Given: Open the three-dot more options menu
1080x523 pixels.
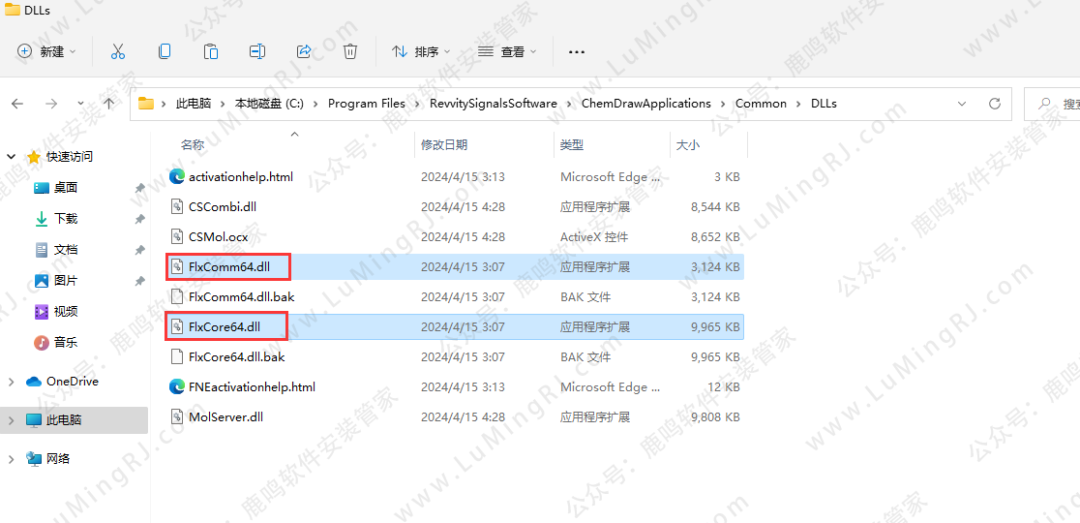Looking at the screenshot, I should click(577, 52).
